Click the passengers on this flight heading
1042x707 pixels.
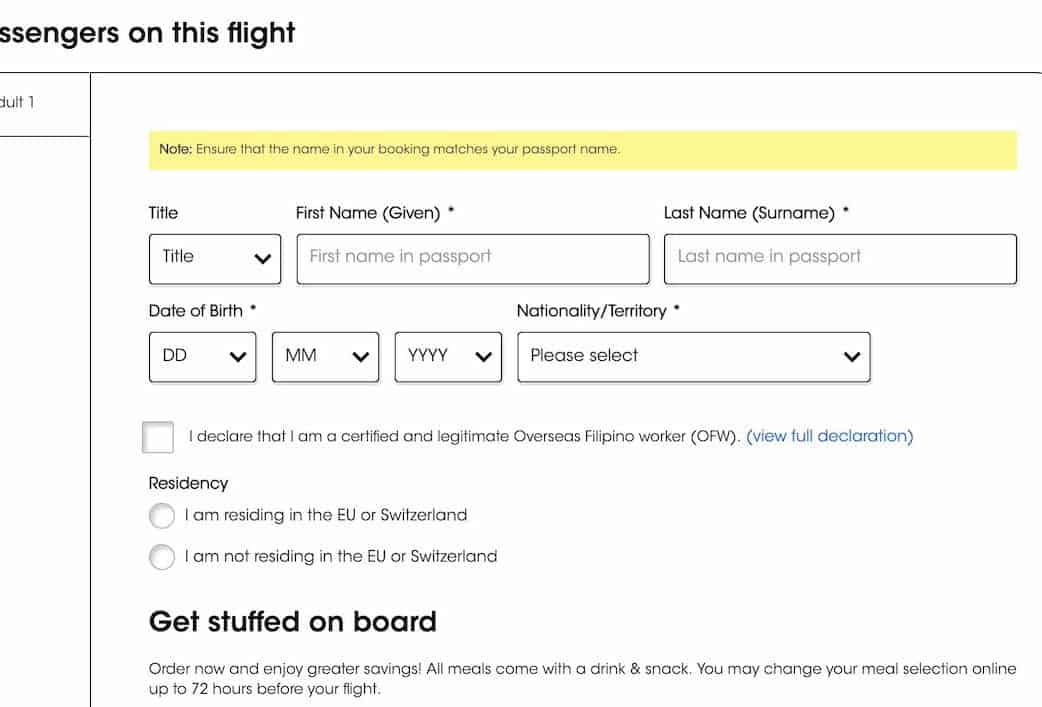point(148,33)
